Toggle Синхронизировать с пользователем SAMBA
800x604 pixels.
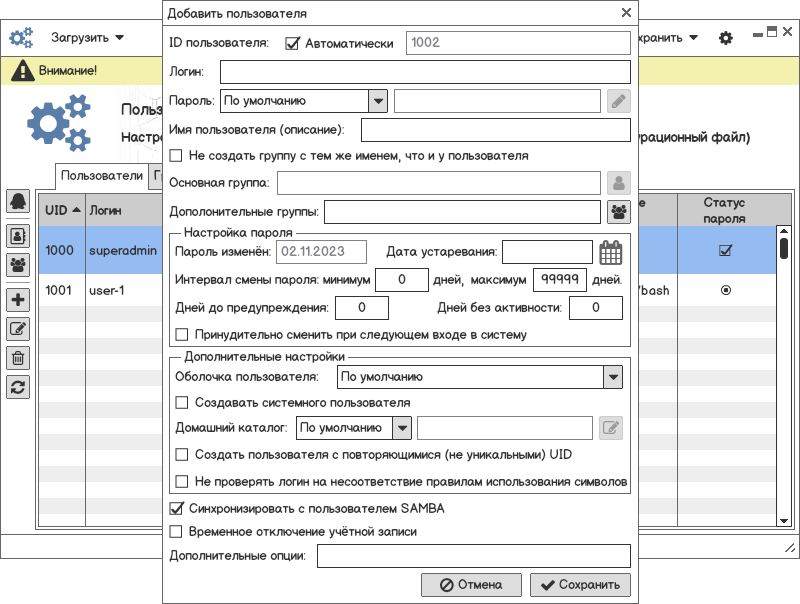(x=176, y=508)
